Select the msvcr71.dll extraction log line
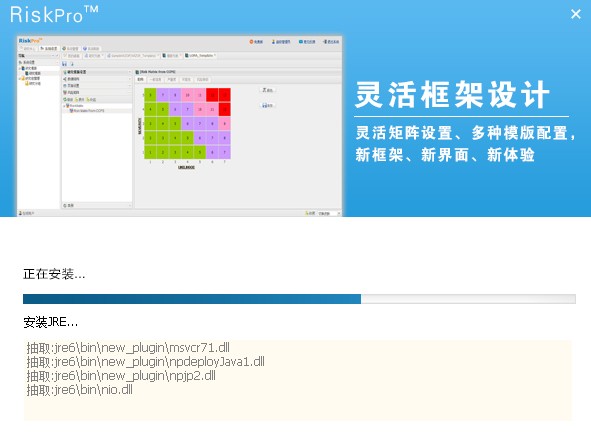Image resolution: width=591 pixels, height=439 pixels. pyautogui.click(x=128, y=347)
